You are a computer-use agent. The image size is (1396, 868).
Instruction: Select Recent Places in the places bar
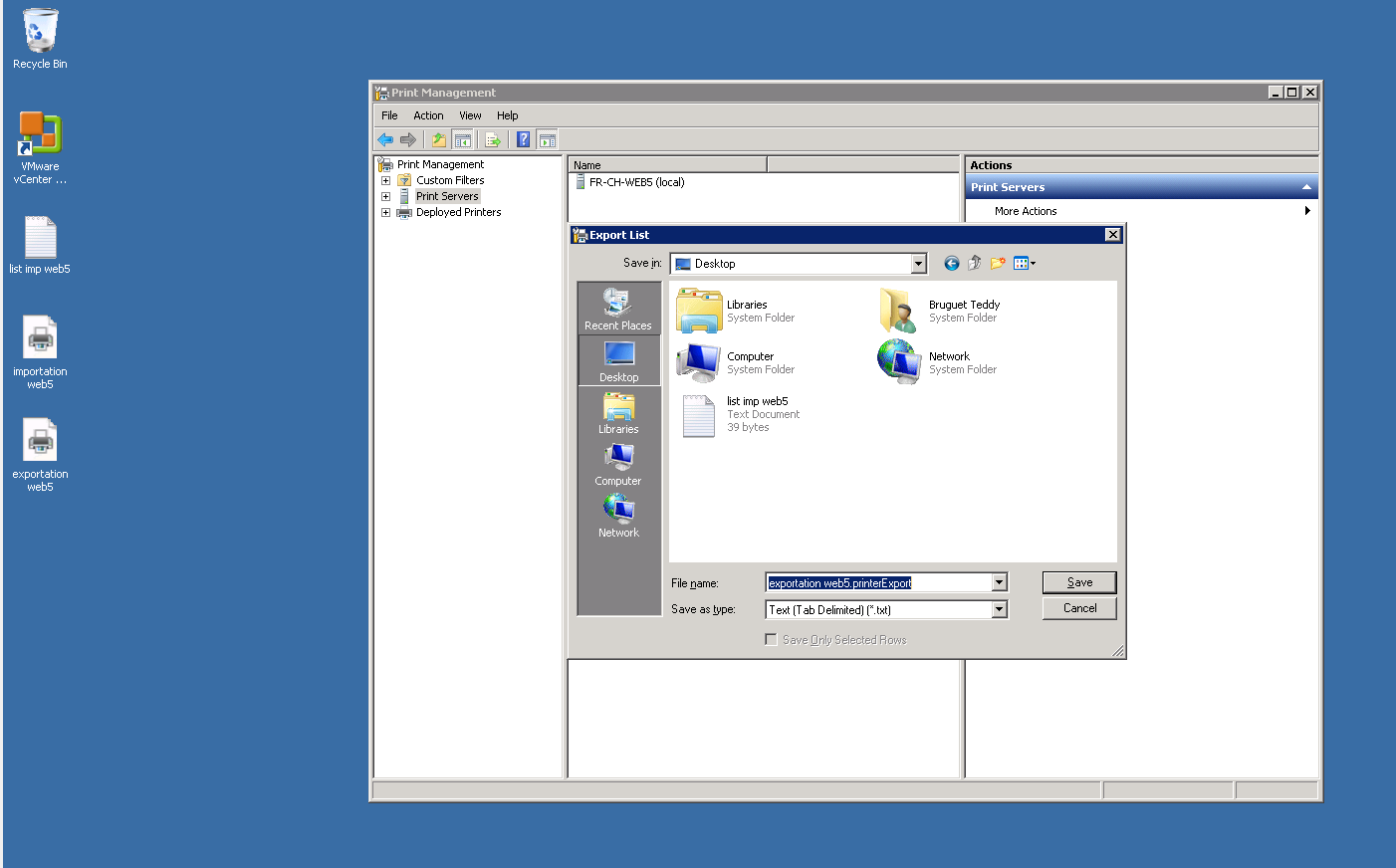click(618, 310)
